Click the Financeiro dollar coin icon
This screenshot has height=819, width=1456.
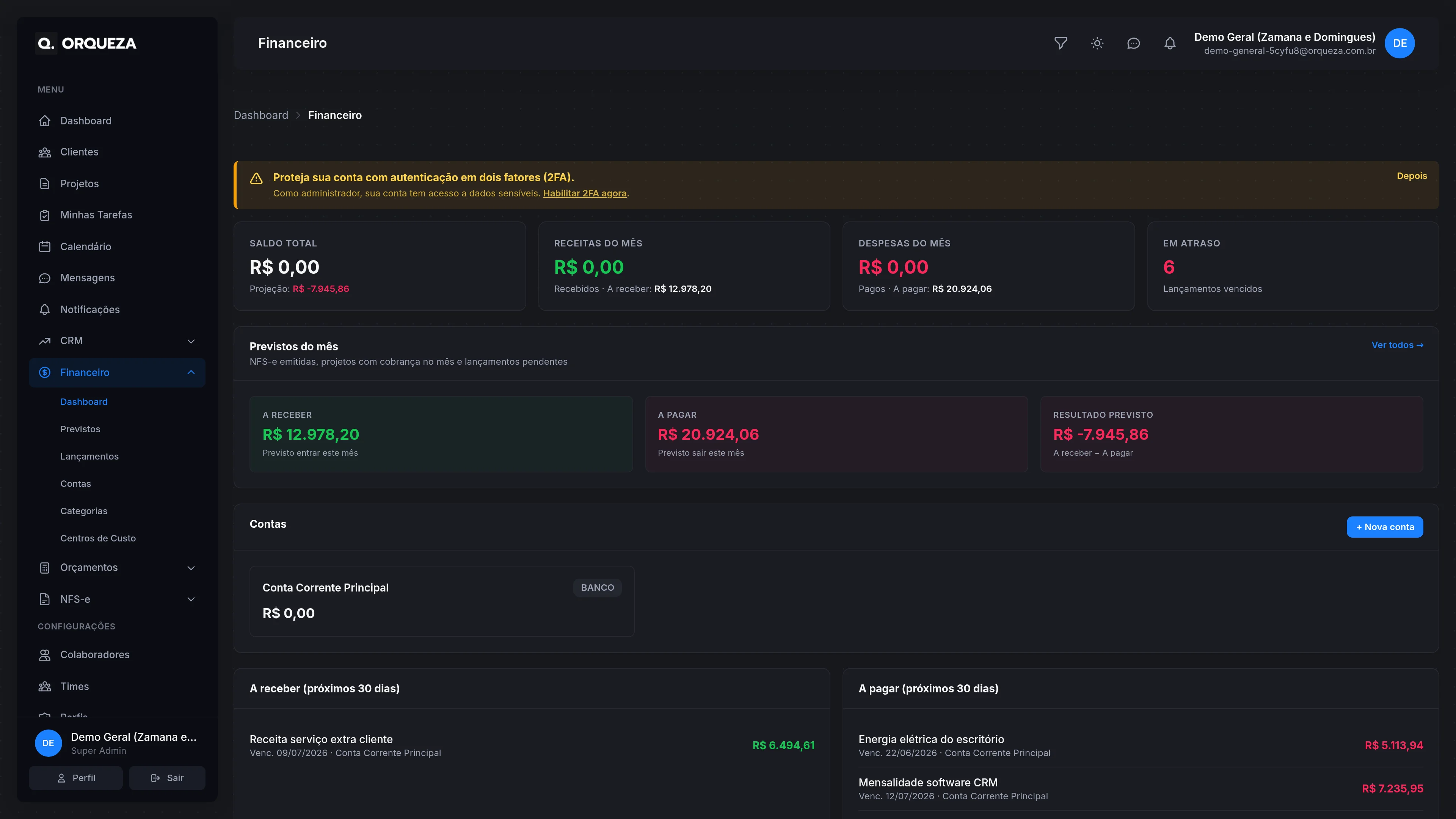click(45, 372)
